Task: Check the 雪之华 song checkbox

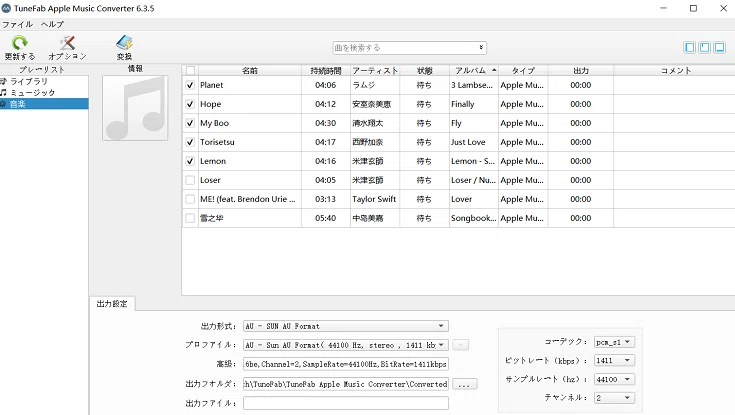Action: point(190,218)
